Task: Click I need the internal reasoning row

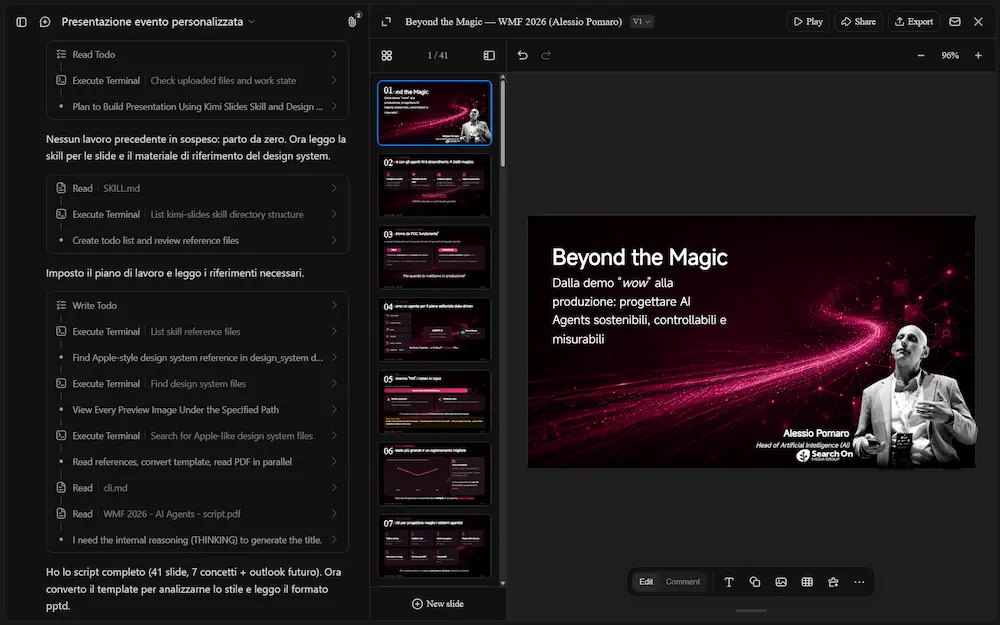Action: (x=197, y=540)
